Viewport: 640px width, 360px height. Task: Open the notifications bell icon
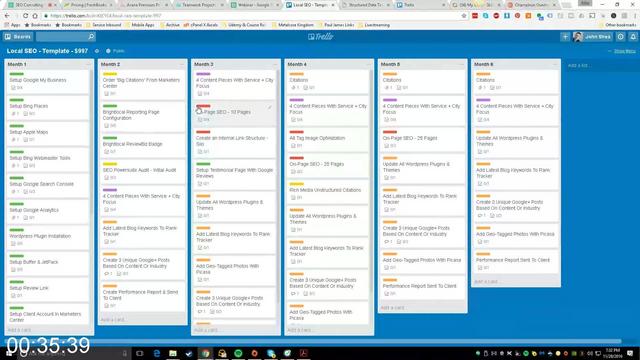pyautogui.click(x=633, y=37)
